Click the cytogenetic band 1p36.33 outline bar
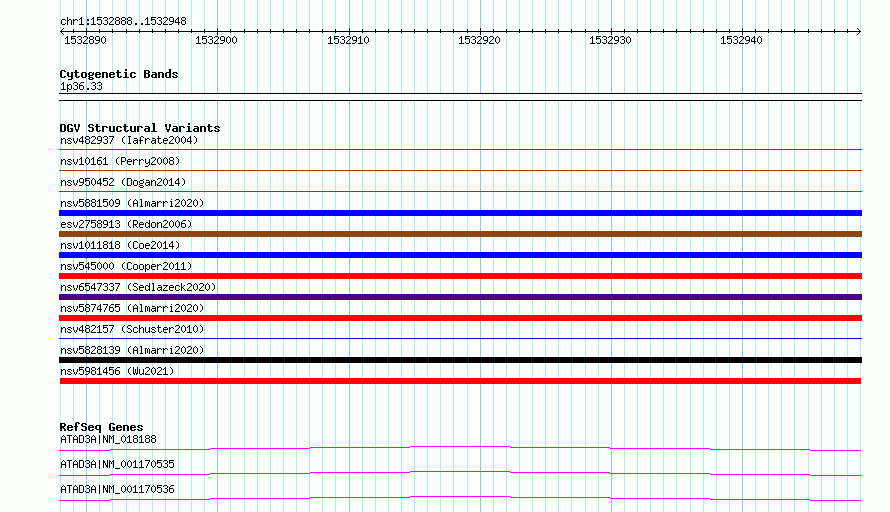 [460, 97]
